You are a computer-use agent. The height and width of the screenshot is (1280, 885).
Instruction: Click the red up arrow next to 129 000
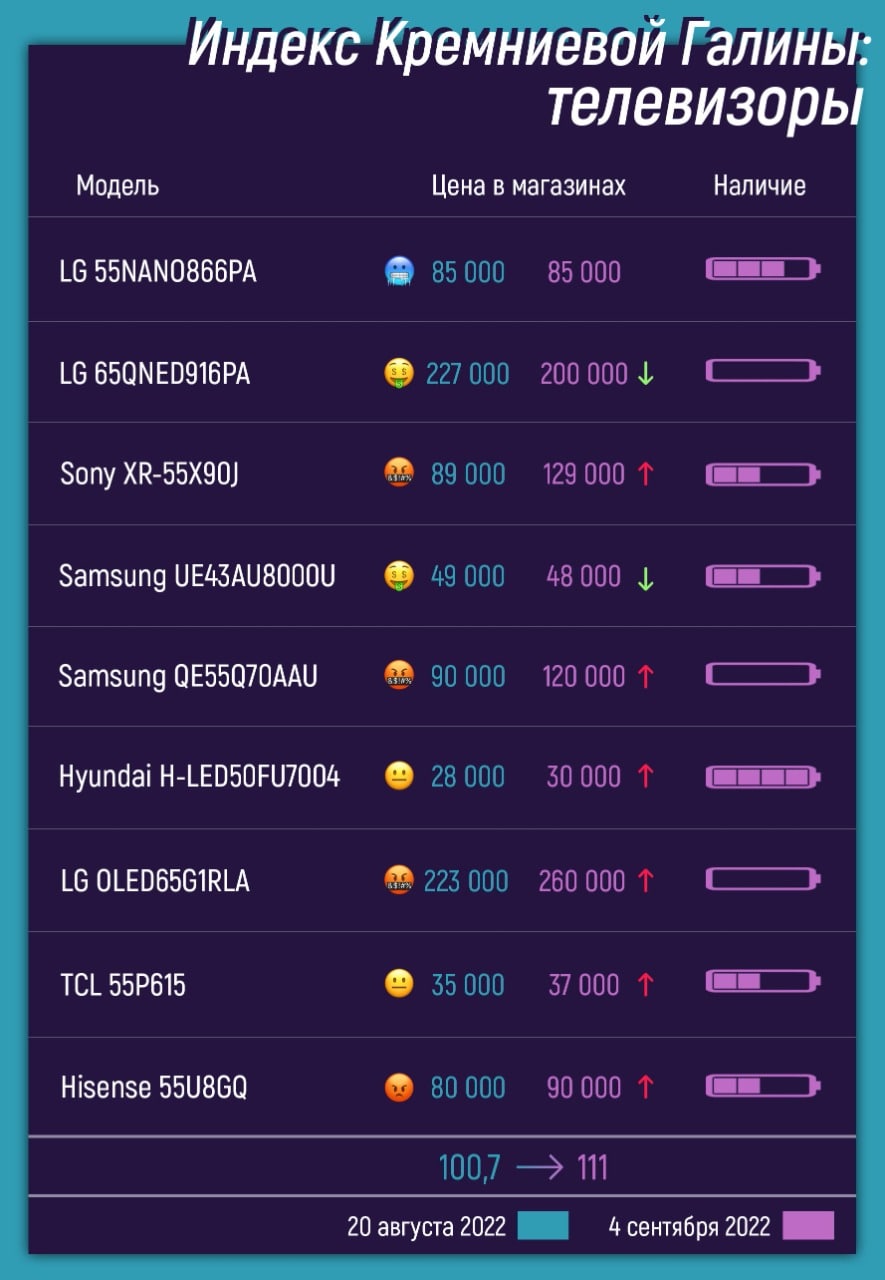coord(645,474)
